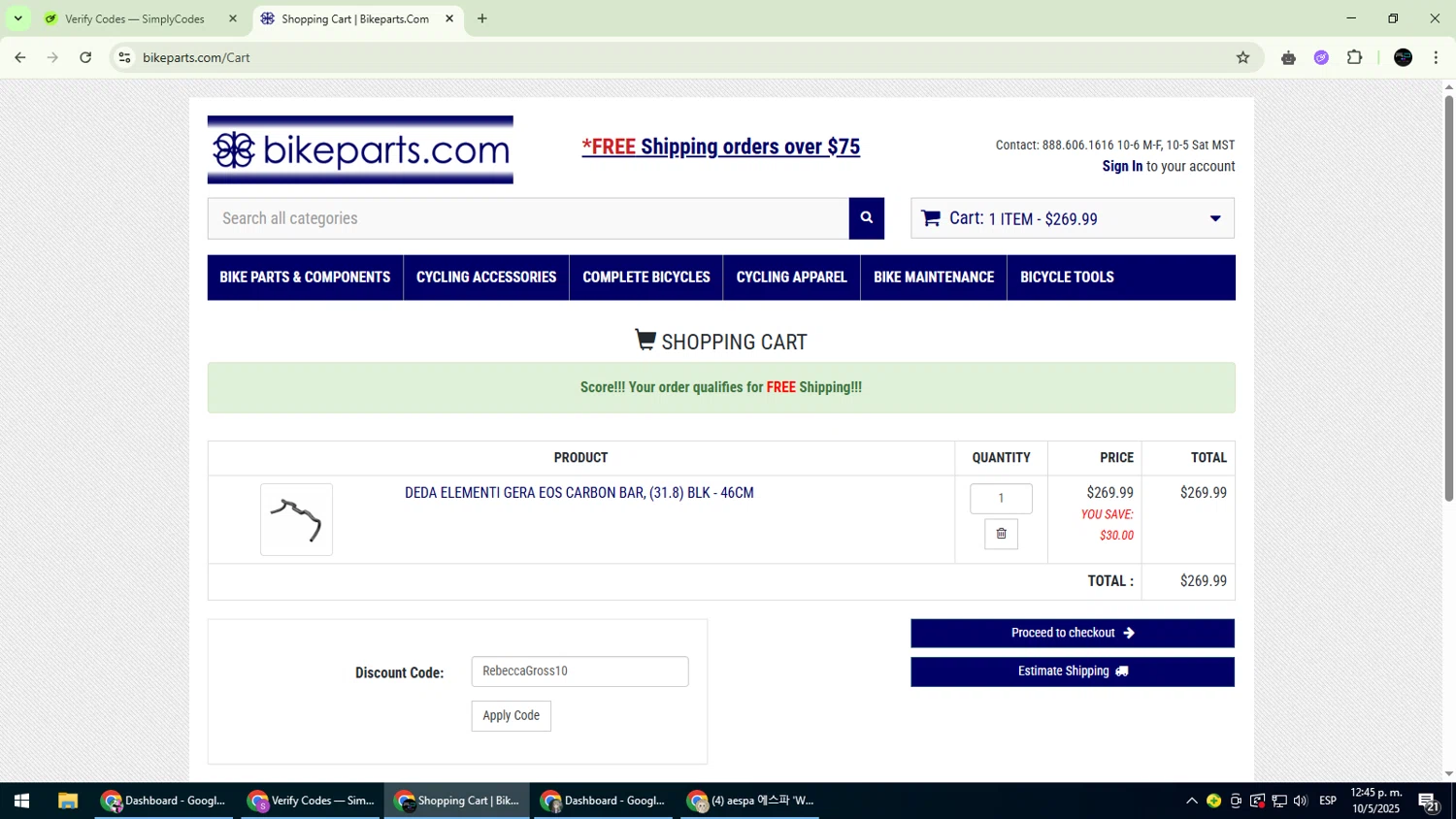Click the PRODUCT column header
The height and width of the screenshot is (819, 1456).
580,458
